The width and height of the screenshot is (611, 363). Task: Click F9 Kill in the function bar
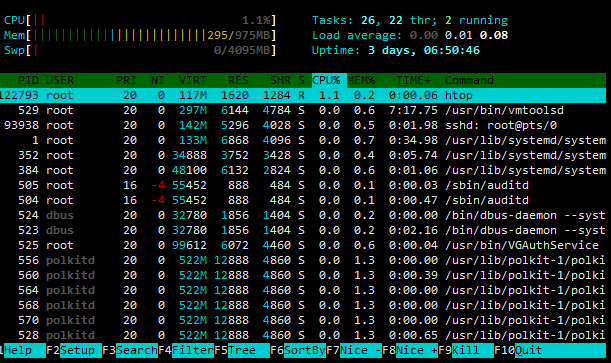click(x=466, y=350)
